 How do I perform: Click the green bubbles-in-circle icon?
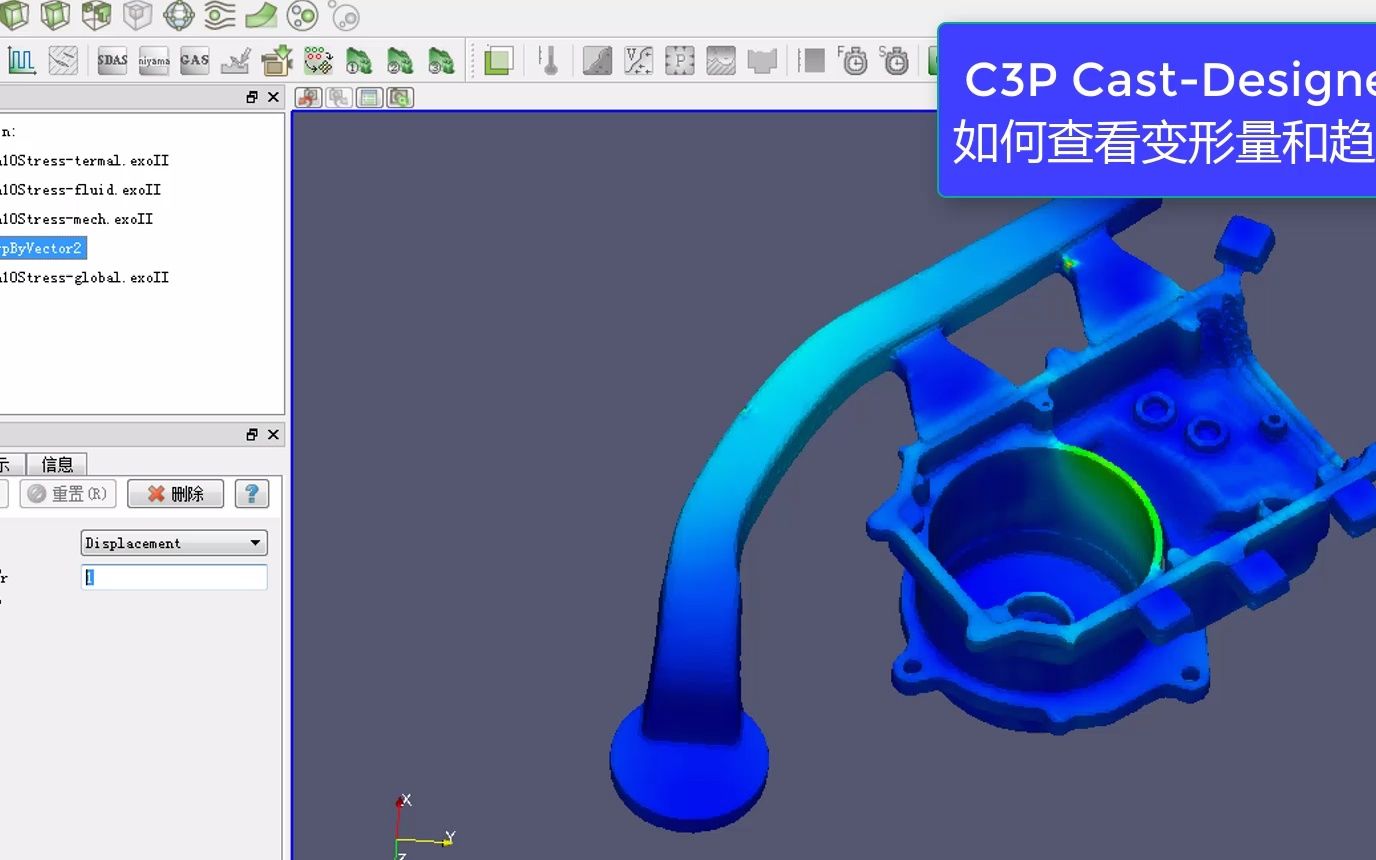[x=302, y=15]
